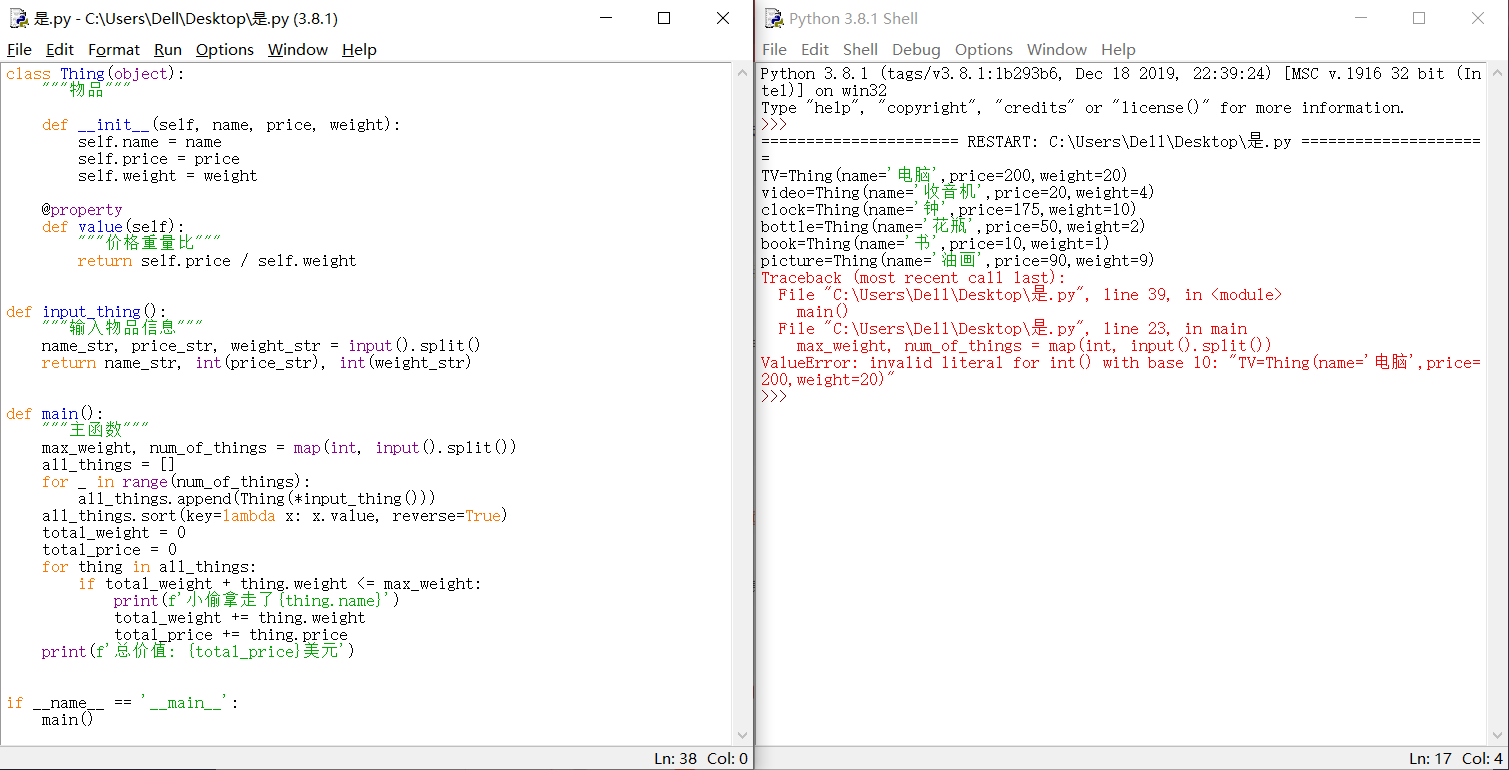Click the Shell scrollbar up arrow
The width and height of the screenshot is (1509, 770).
[1497, 72]
